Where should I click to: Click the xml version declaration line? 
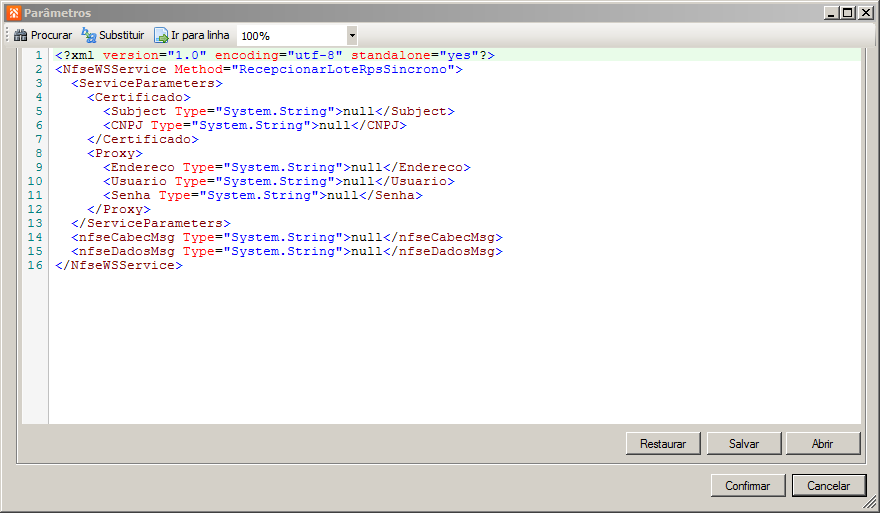(x=275, y=55)
